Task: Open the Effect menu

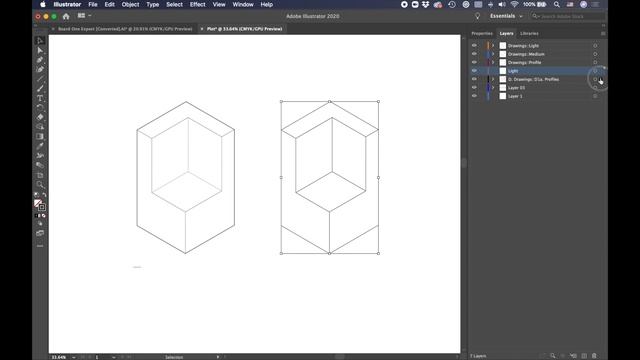Action: [198, 4]
